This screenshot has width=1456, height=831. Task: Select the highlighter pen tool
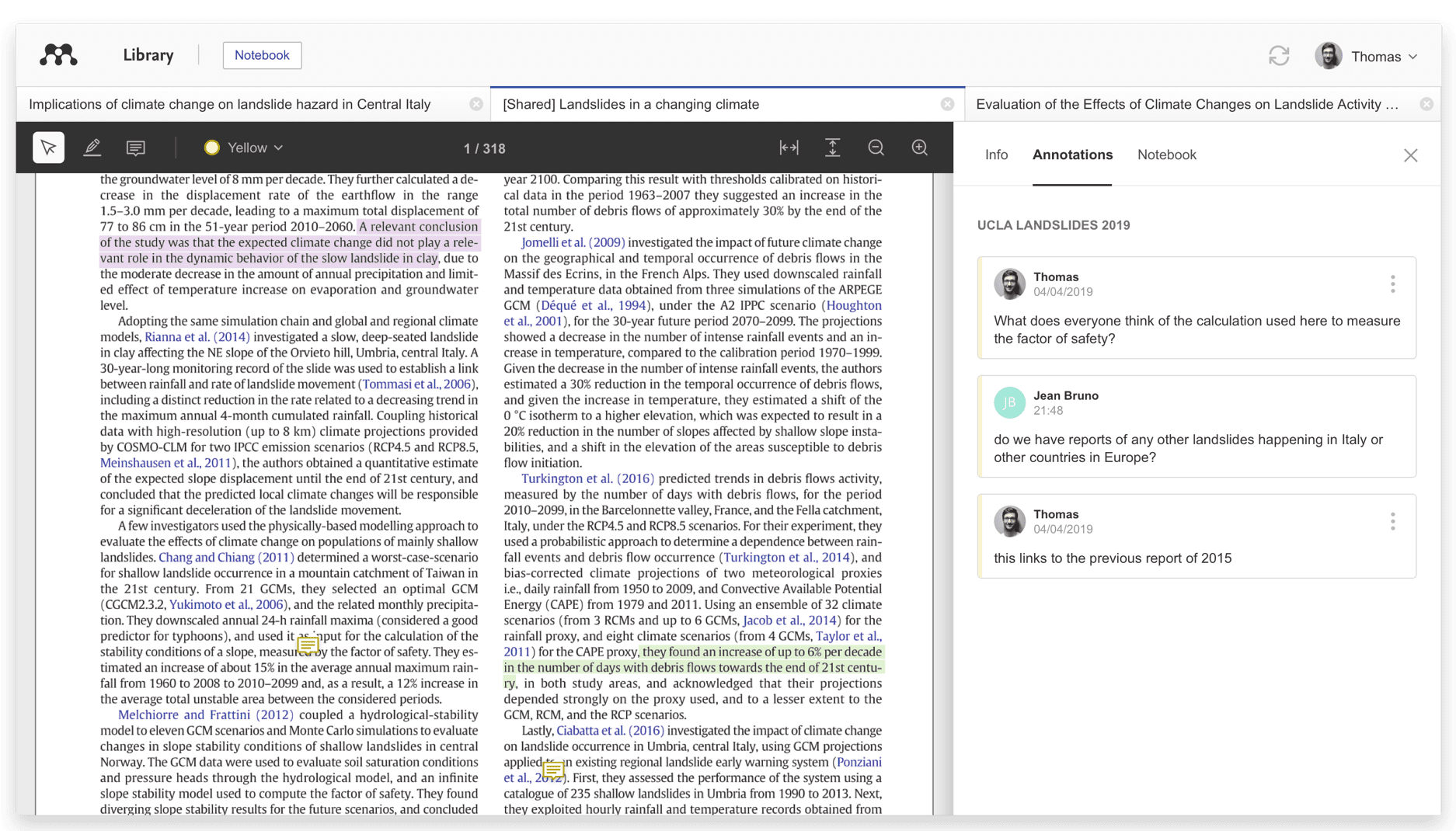click(x=92, y=148)
